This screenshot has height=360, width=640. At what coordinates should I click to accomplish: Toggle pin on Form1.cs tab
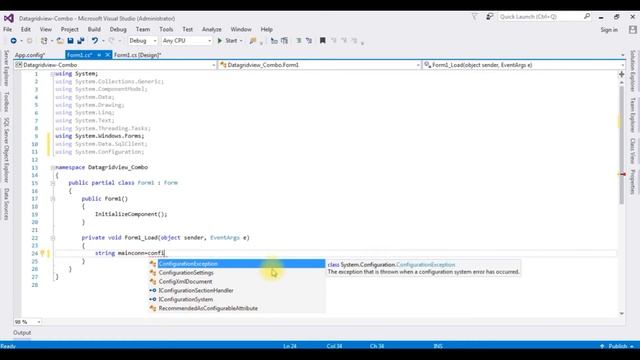[99, 55]
